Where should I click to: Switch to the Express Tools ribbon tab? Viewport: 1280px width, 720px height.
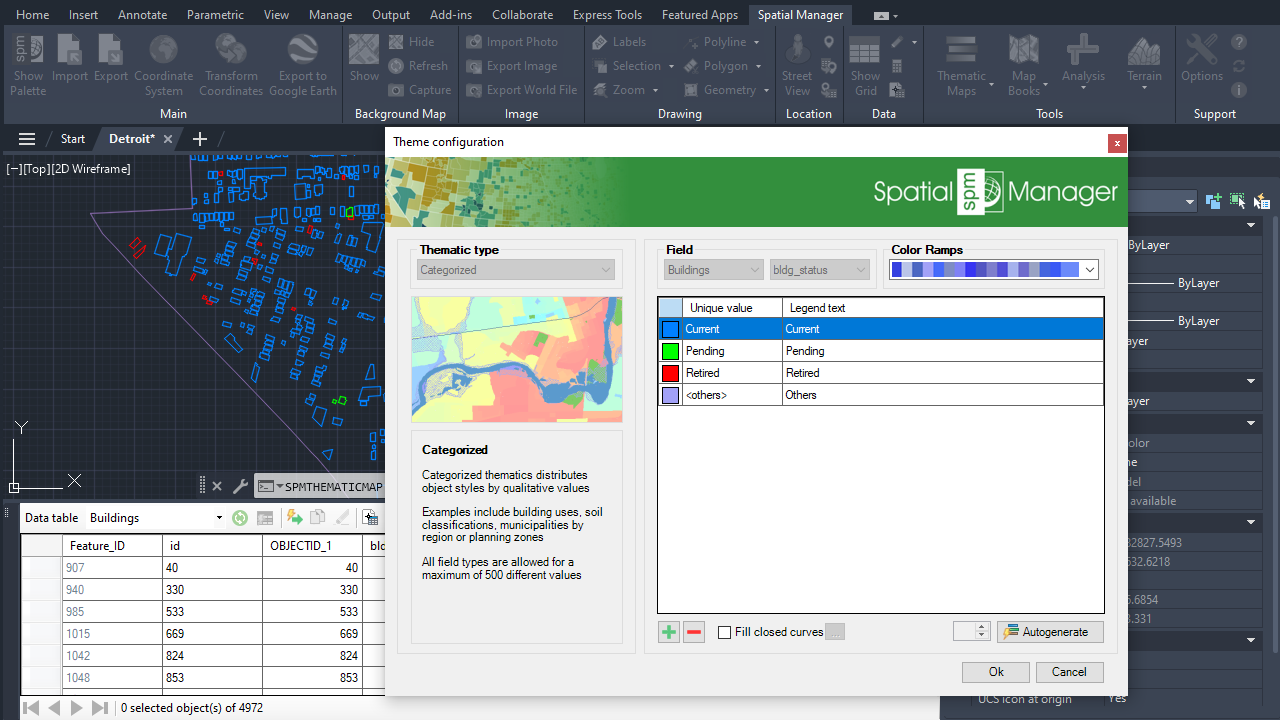607,15
